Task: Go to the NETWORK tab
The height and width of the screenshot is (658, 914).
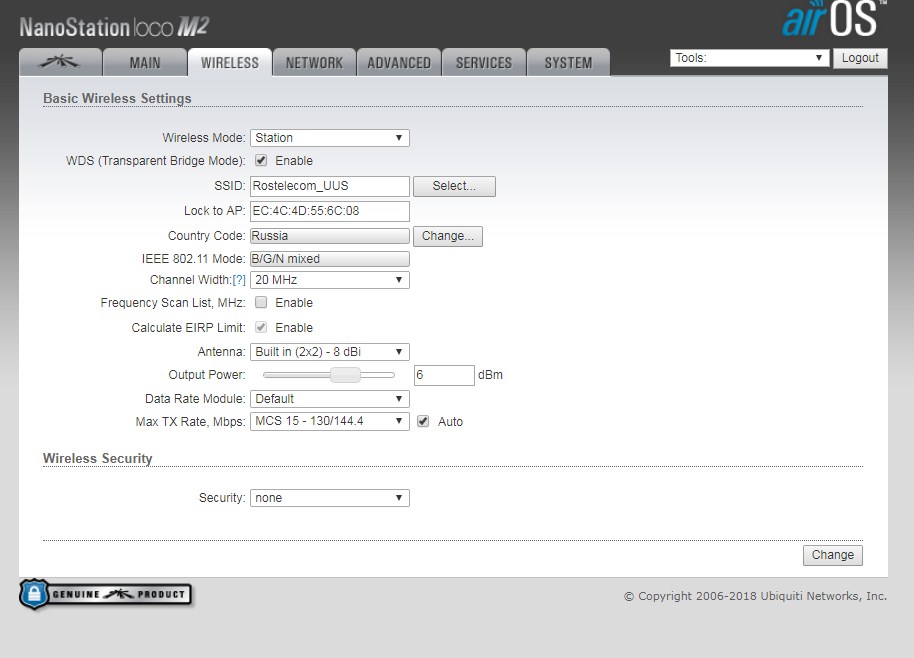Action: point(314,62)
